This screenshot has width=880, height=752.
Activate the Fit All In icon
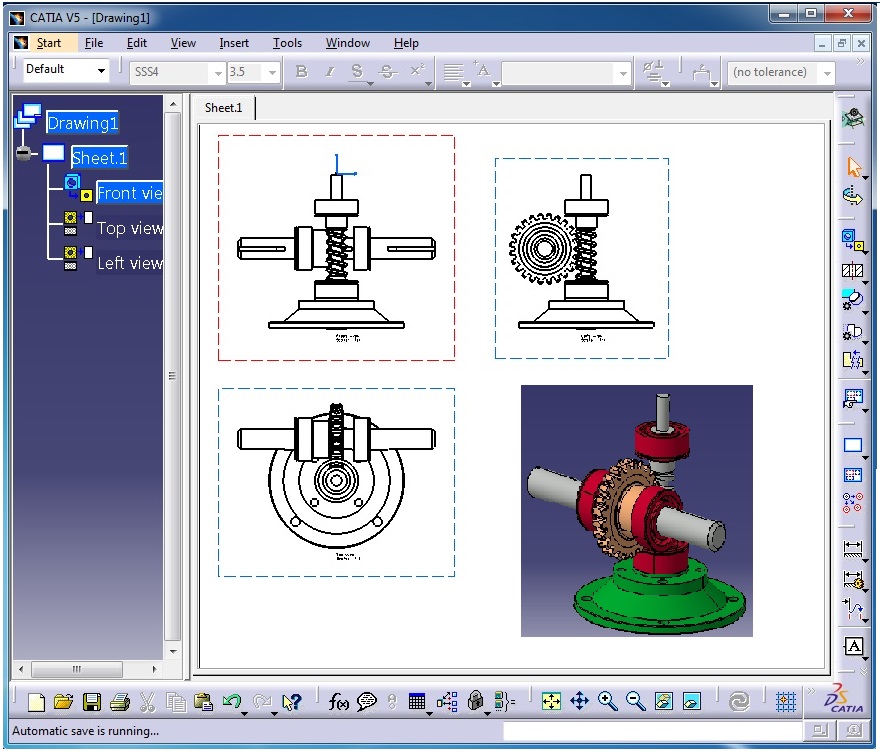pos(552,701)
